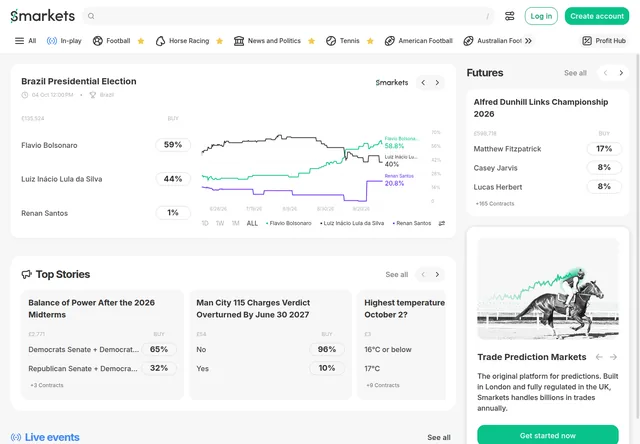The width and height of the screenshot is (640, 444).
Task: Toggle the Tennis favourite star
Action: point(370,41)
